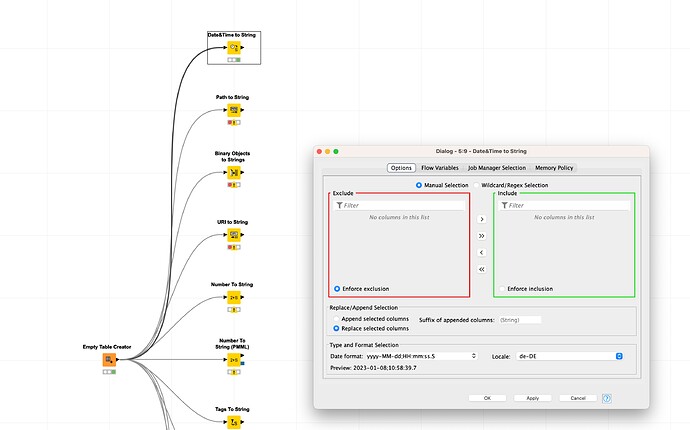Screen dimensions: 690x430
Task: Click the Cancel button
Action: click(578, 398)
